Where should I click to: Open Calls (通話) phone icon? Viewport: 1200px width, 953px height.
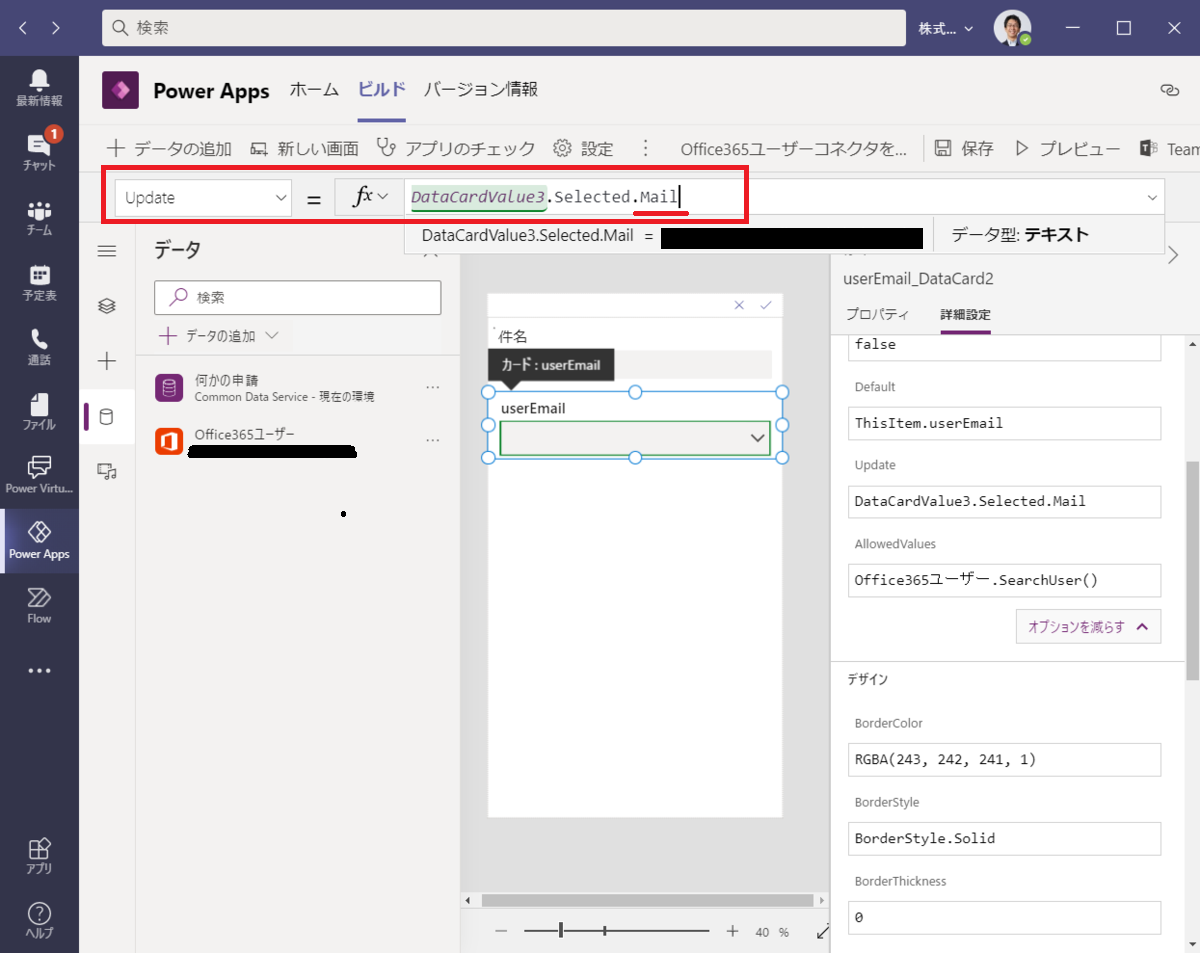pyautogui.click(x=39, y=346)
